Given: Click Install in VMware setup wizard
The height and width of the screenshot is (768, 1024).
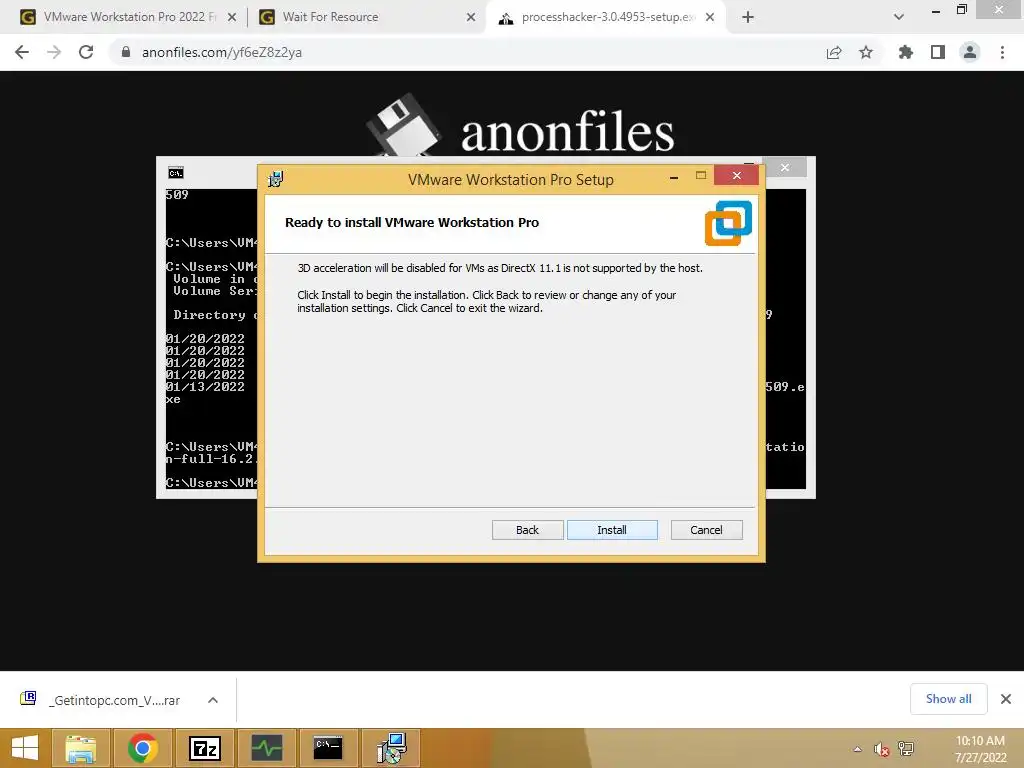Looking at the screenshot, I should coord(612,530).
